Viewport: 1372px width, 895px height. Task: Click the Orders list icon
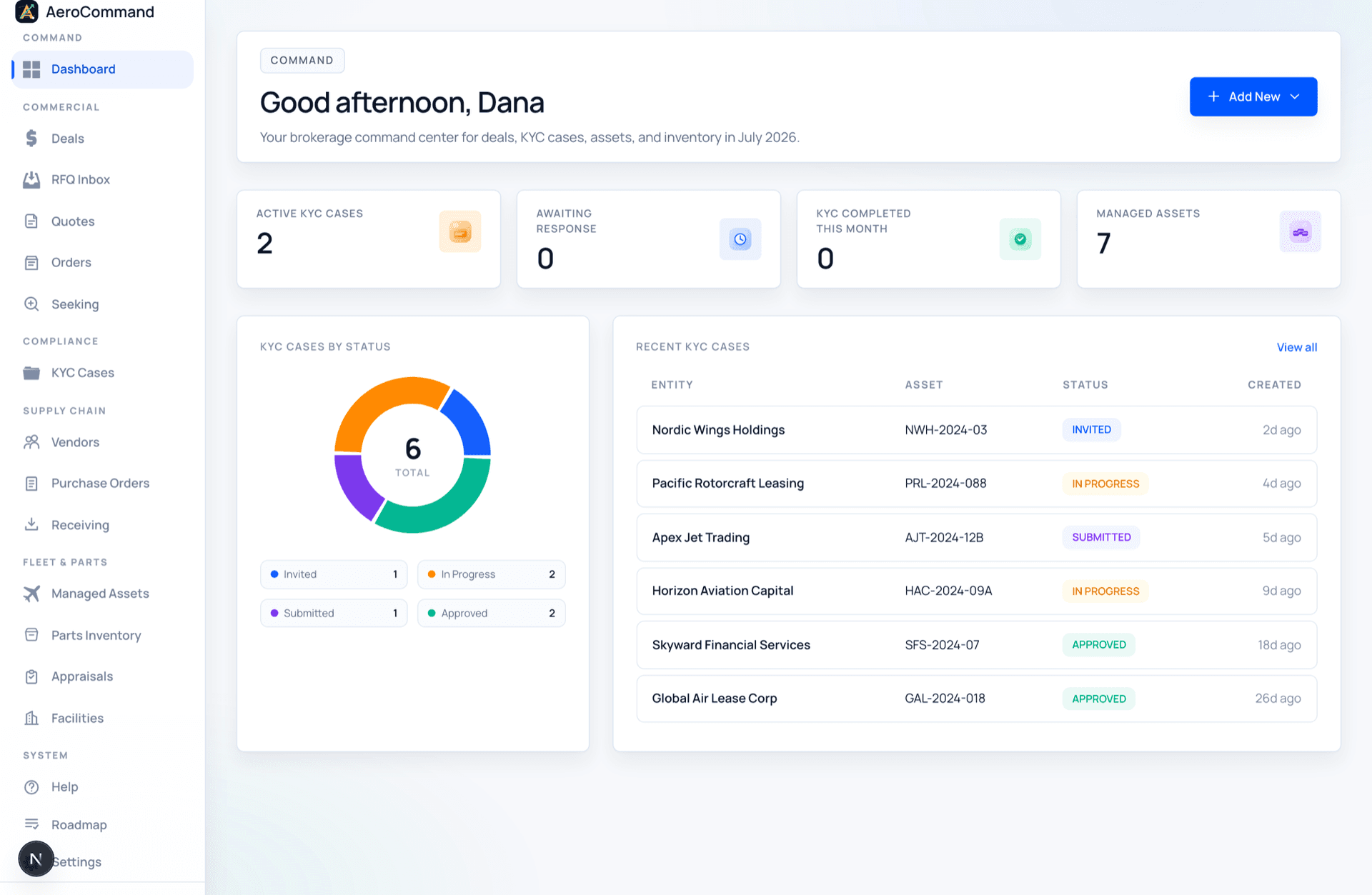click(x=31, y=263)
